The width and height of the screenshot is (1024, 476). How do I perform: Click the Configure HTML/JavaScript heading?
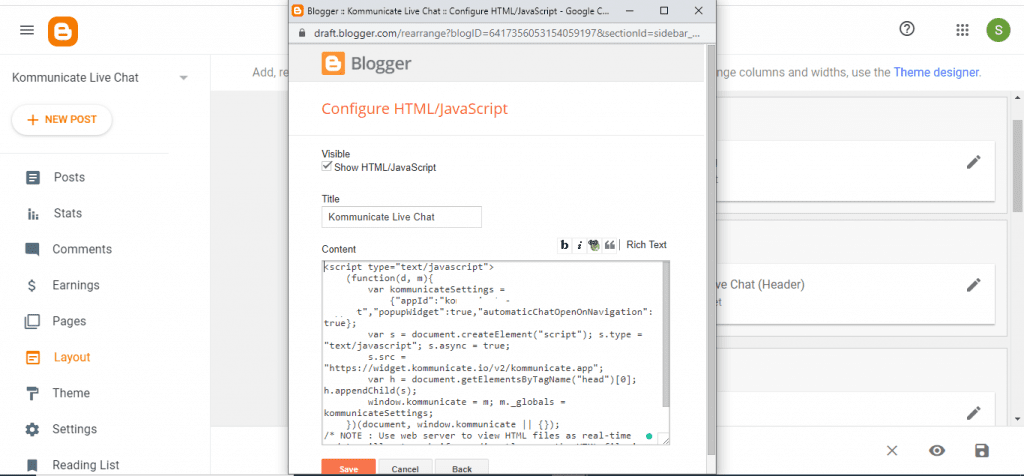click(x=415, y=108)
